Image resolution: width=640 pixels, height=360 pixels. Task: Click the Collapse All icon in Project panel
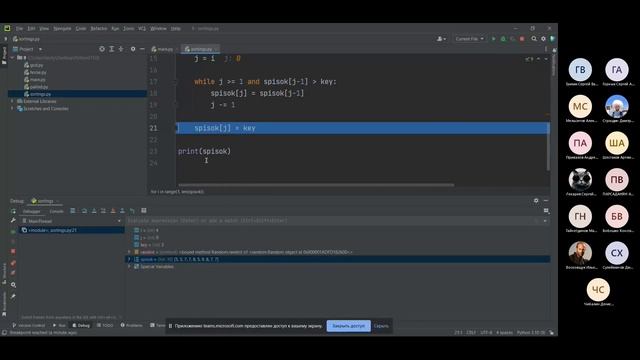(x=121, y=49)
